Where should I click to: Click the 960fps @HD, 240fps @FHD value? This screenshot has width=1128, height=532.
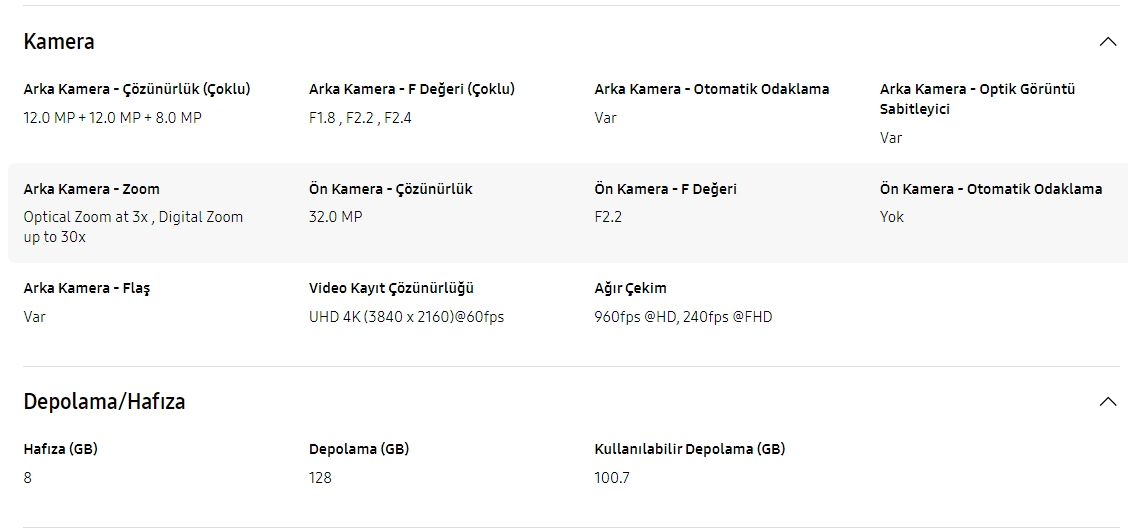click(x=683, y=316)
